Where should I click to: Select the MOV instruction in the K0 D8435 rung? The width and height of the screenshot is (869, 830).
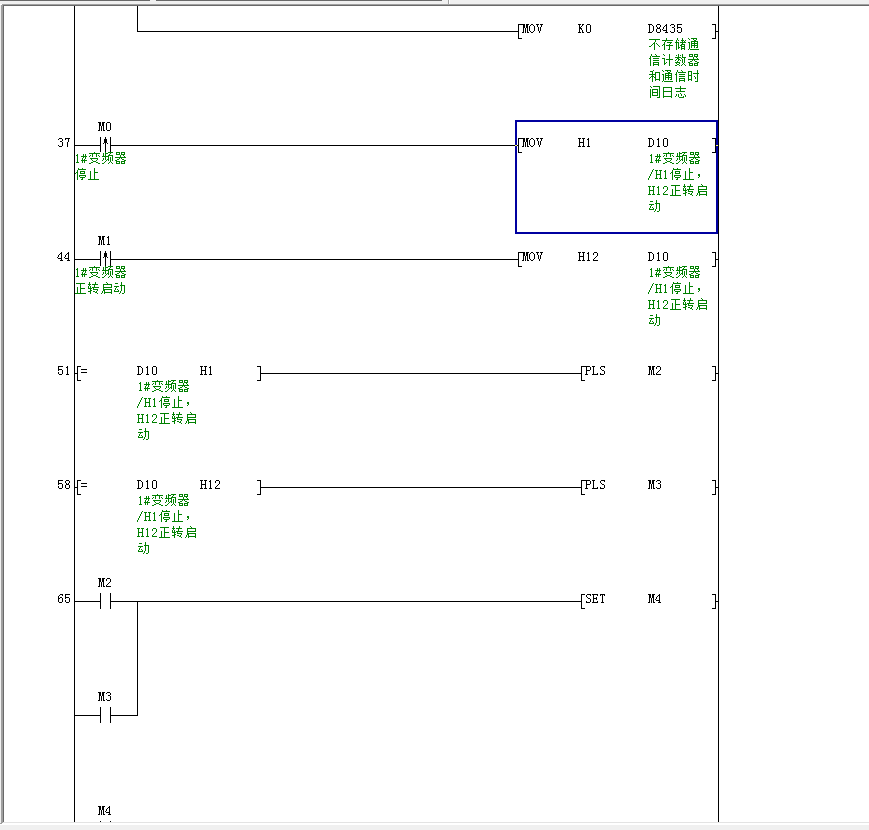pos(533,29)
